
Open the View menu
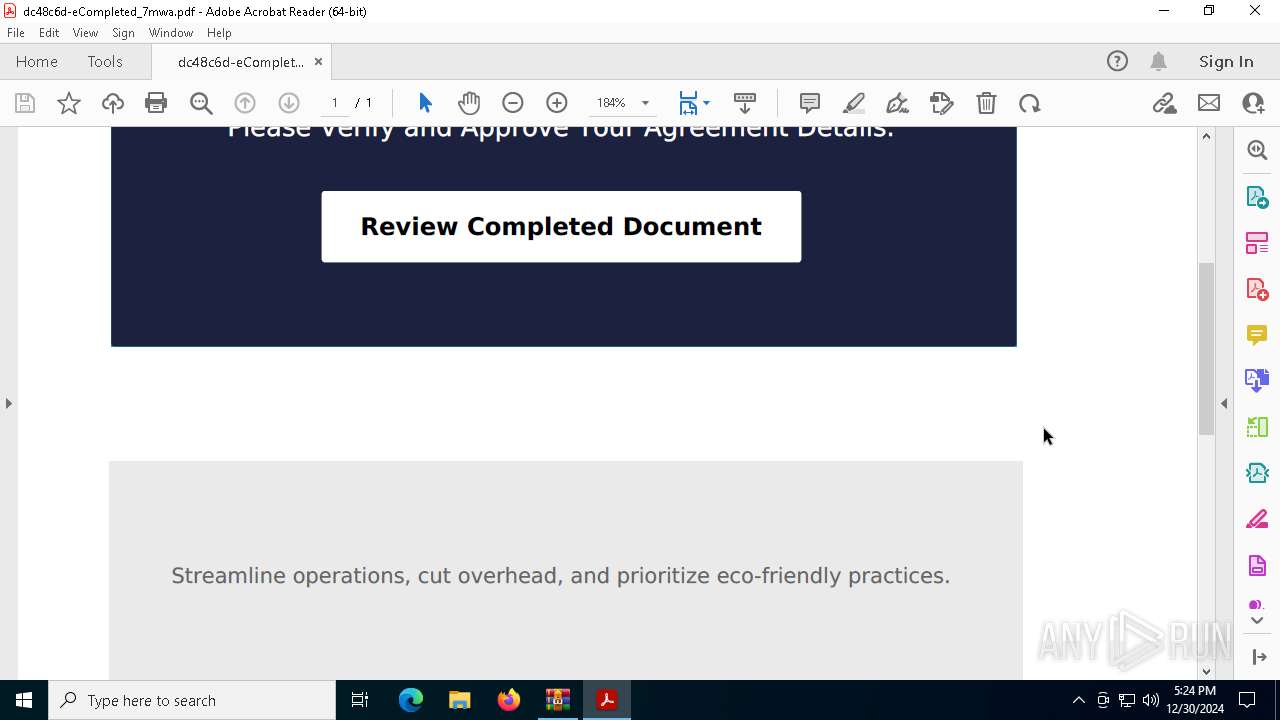[x=85, y=33]
